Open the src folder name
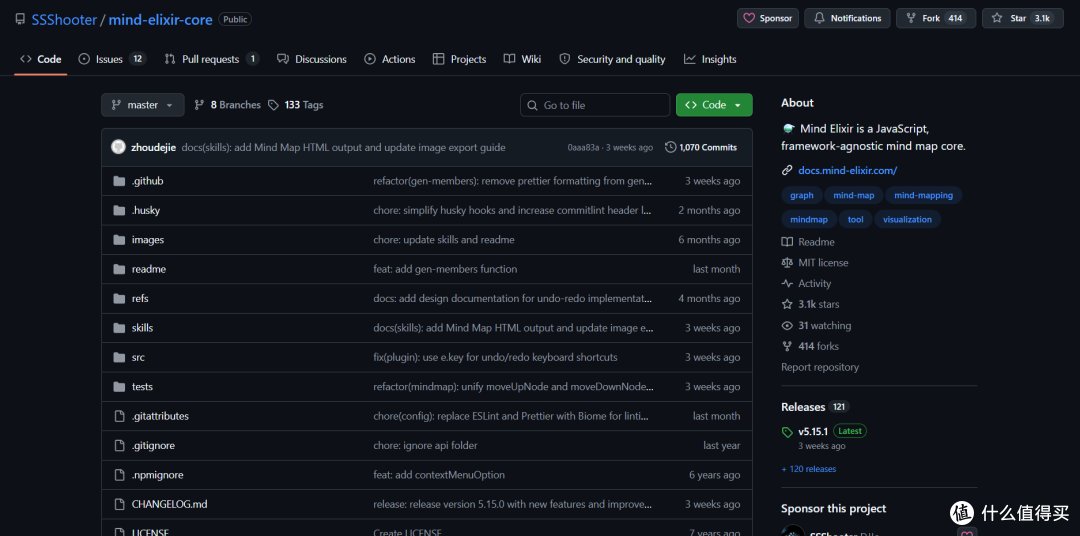Viewport: 1080px width, 536px height. [138, 358]
